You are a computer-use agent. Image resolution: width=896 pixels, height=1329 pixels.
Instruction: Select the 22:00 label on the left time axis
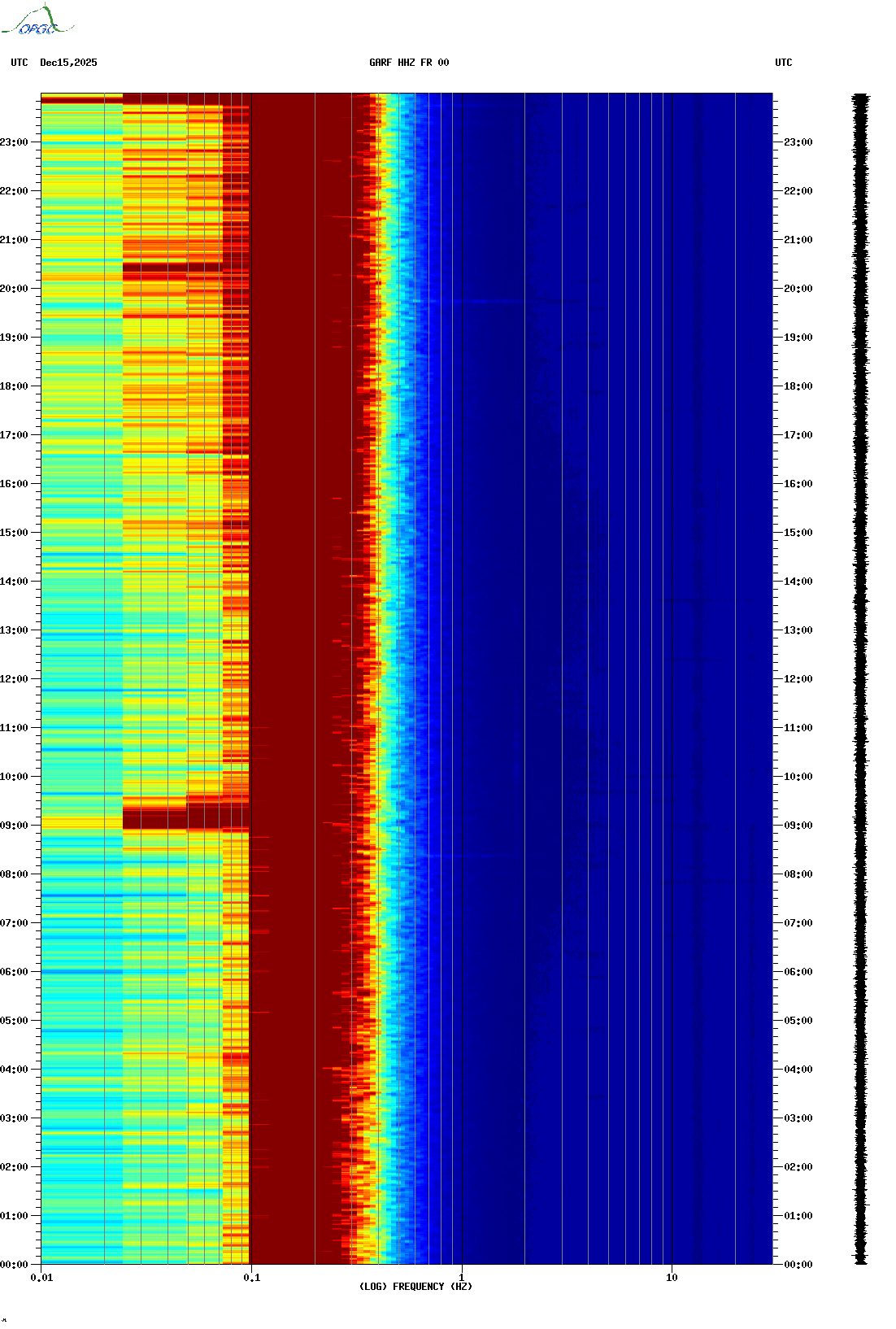point(14,191)
